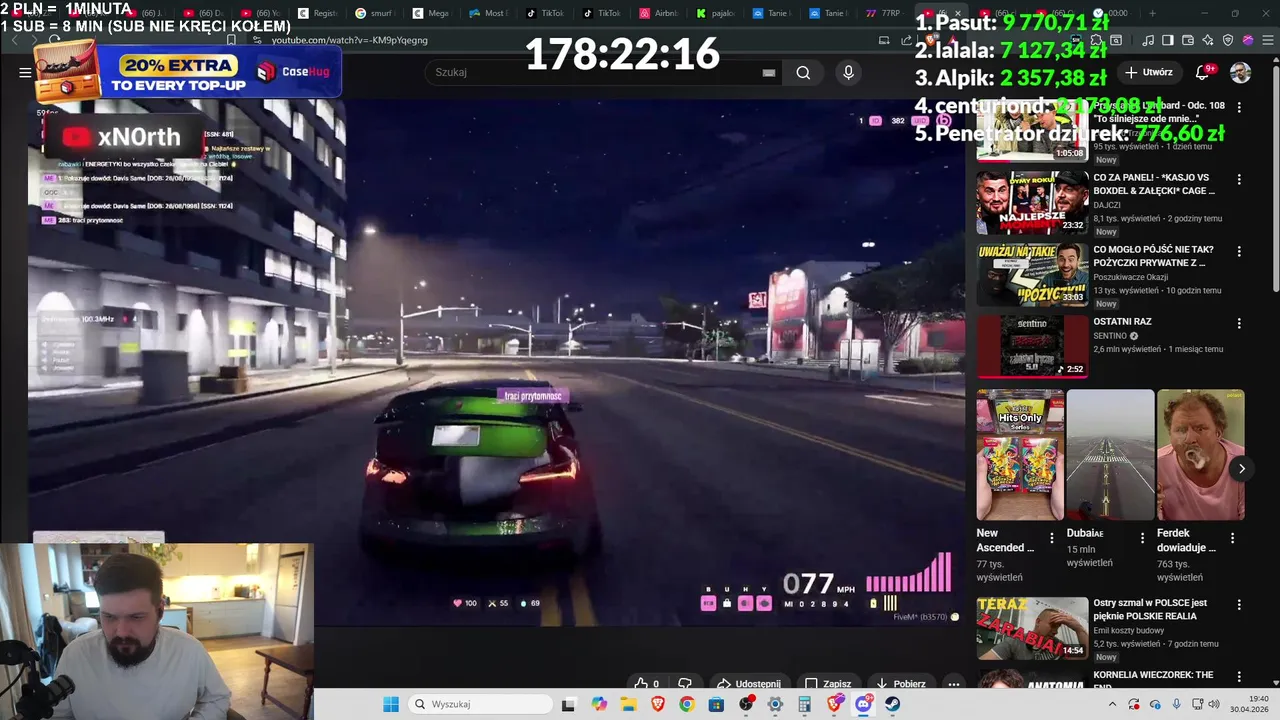Open the OSTATNI RAZ thumbnail by SENTINO

pos(1032,346)
